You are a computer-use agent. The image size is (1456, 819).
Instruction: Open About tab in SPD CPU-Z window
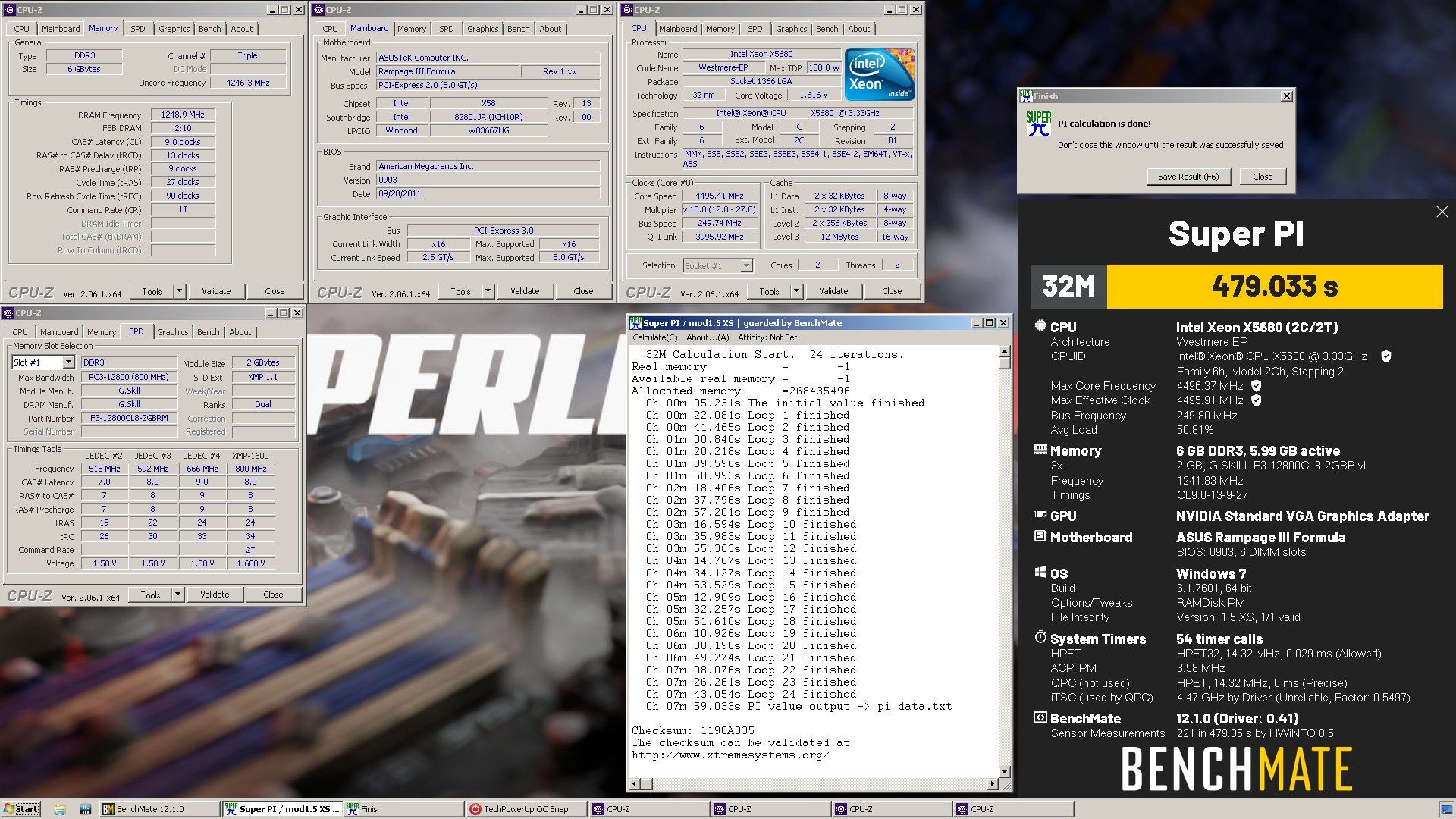[x=240, y=332]
